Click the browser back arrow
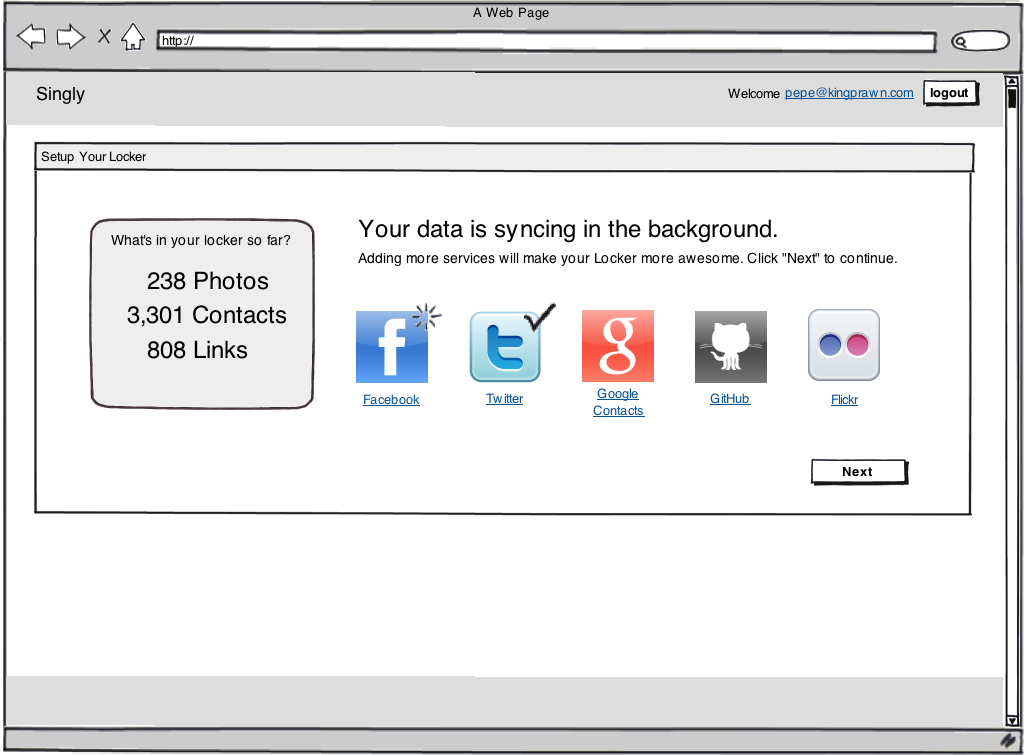1024x755 pixels. point(31,37)
